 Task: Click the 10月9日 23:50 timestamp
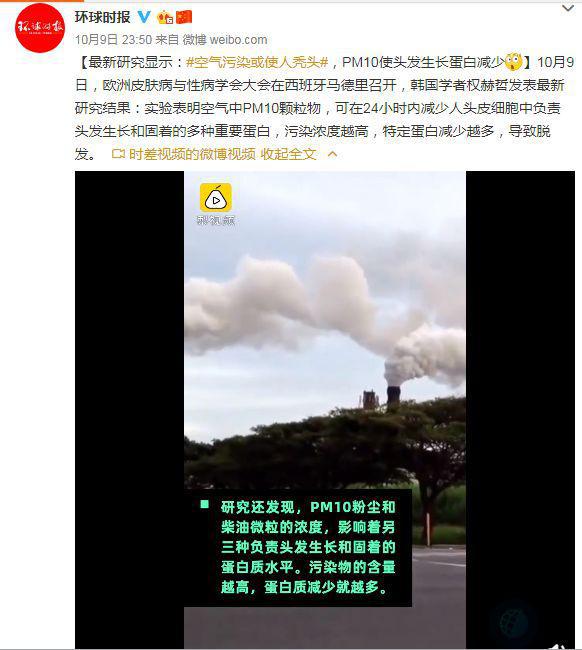tap(113, 40)
